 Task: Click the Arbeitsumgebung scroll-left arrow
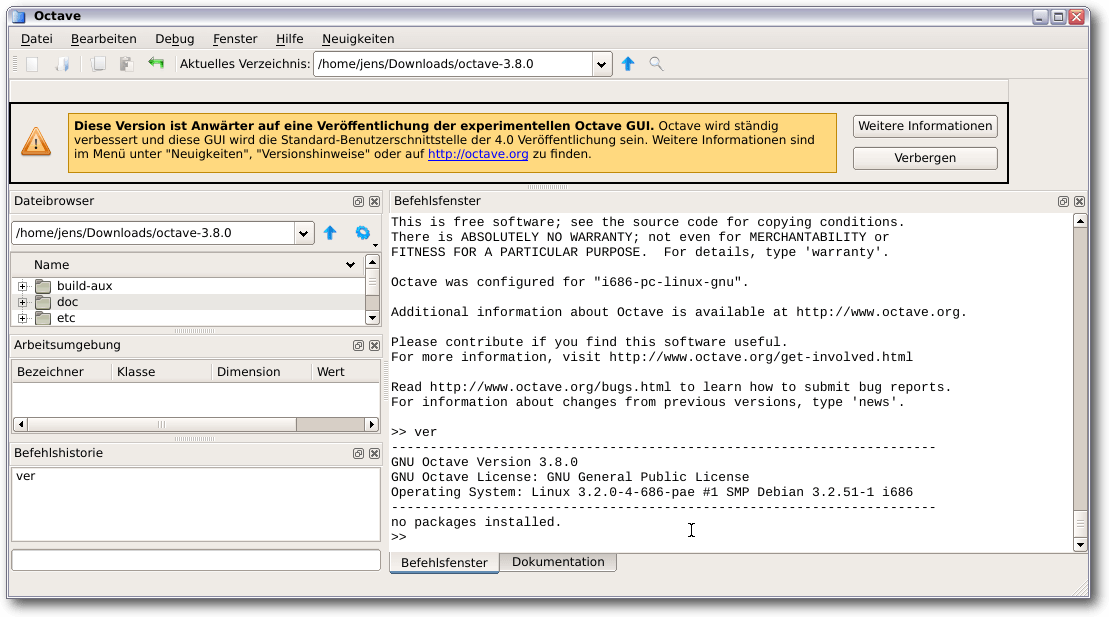coord(21,425)
